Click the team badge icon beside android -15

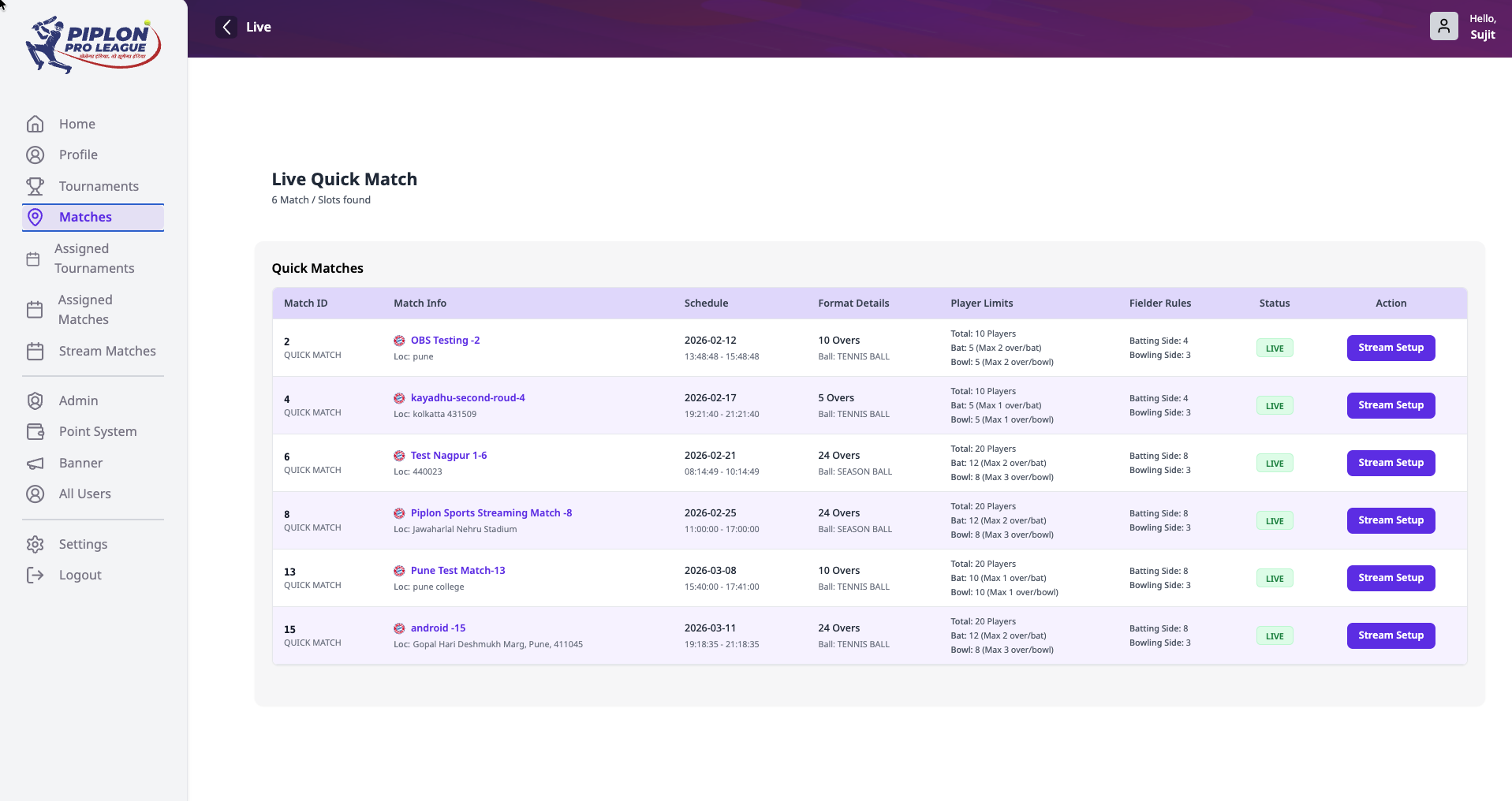pyautogui.click(x=399, y=628)
